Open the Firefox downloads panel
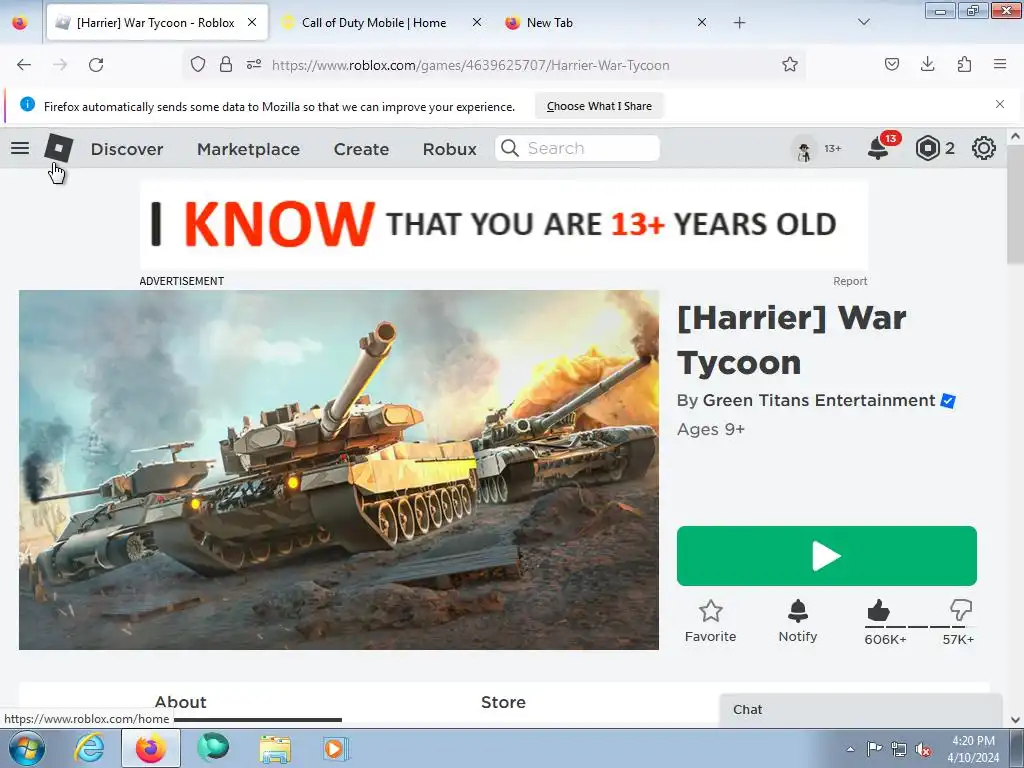1024x768 pixels. click(927, 64)
